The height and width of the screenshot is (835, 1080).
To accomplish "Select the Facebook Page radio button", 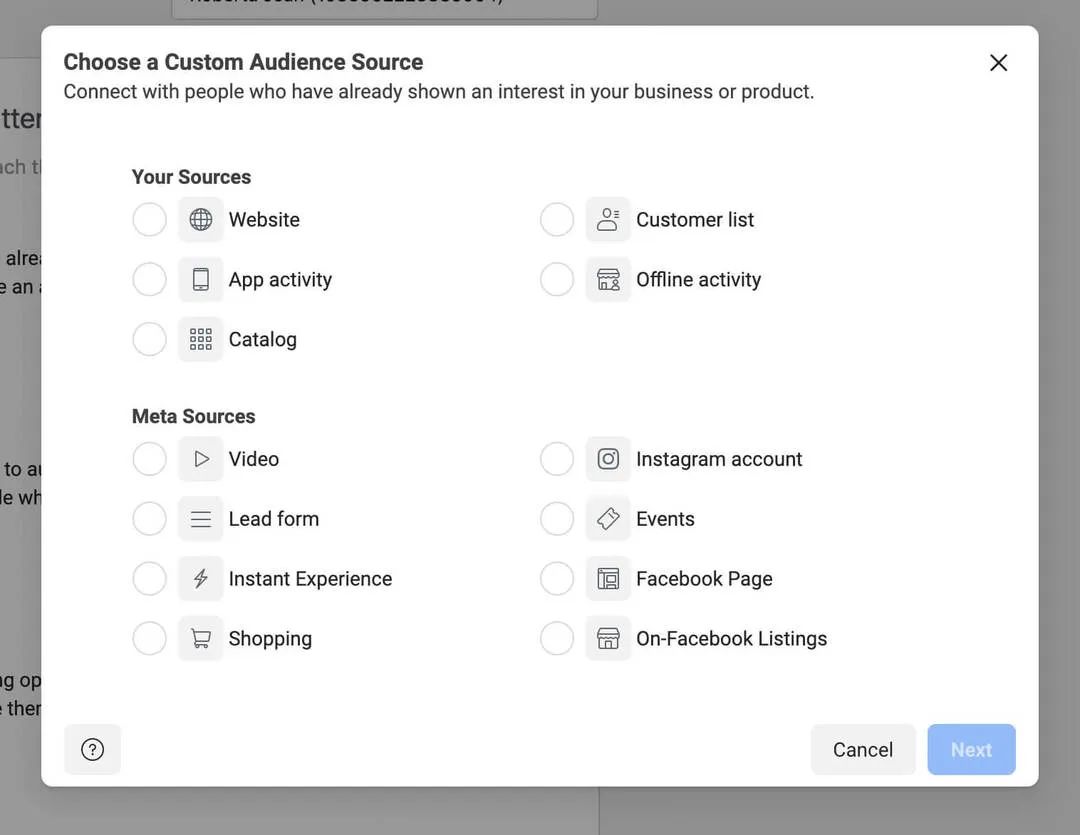I will click(x=557, y=579).
